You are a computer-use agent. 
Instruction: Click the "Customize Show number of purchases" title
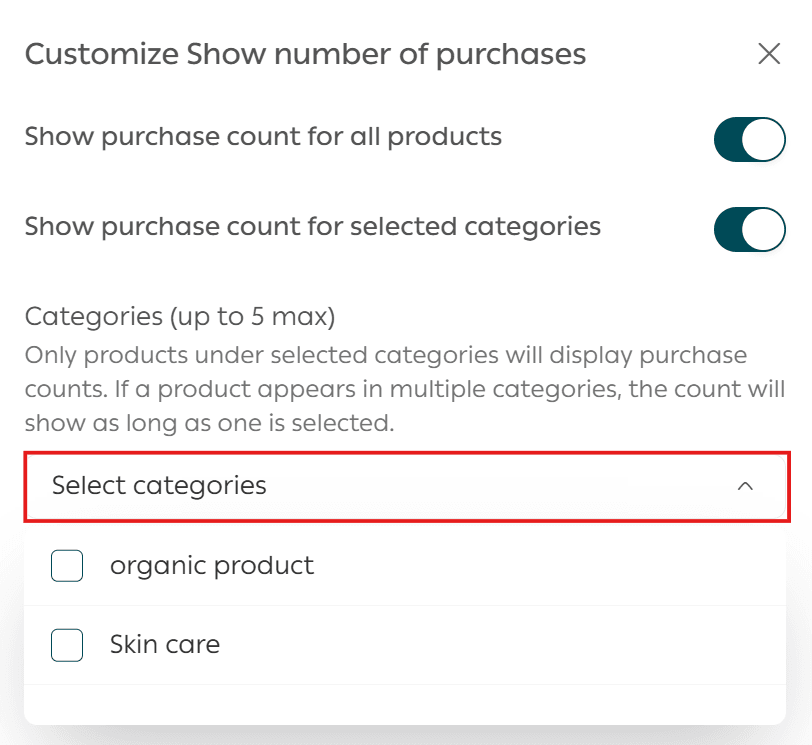tap(305, 54)
